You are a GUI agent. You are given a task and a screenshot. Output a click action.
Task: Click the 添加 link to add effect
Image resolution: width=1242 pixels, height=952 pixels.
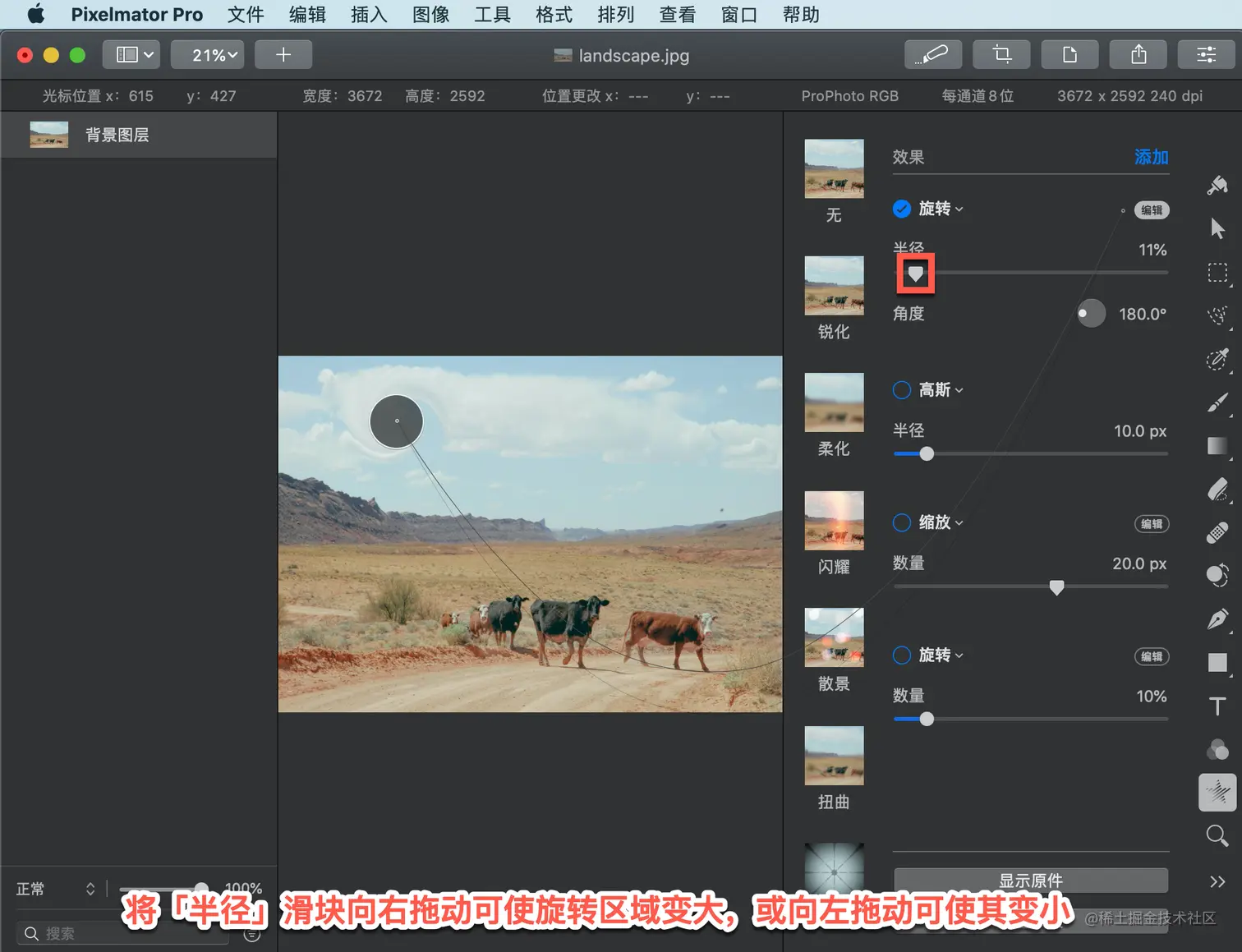(x=1151, y=157)
